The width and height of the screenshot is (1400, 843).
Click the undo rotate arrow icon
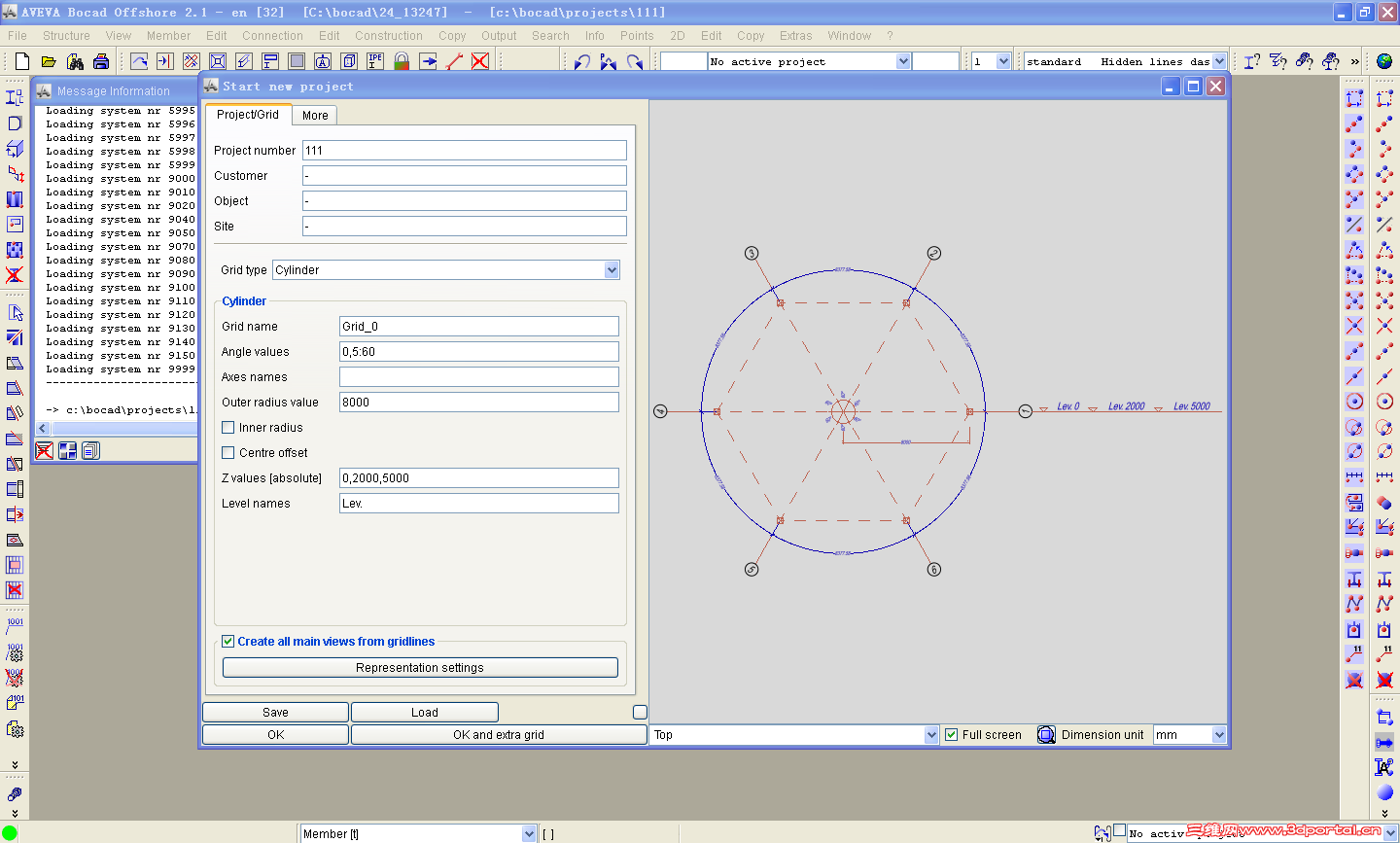coord(582,61)
